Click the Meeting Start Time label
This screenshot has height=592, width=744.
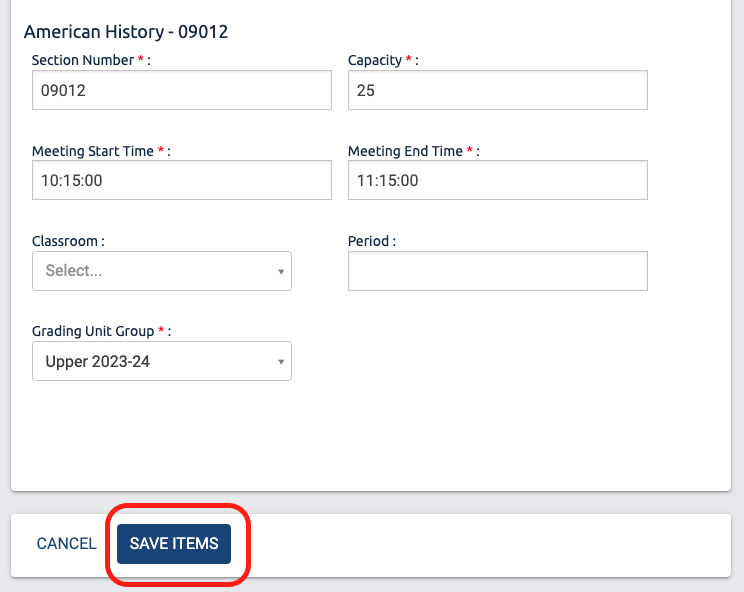click(93, 151)
